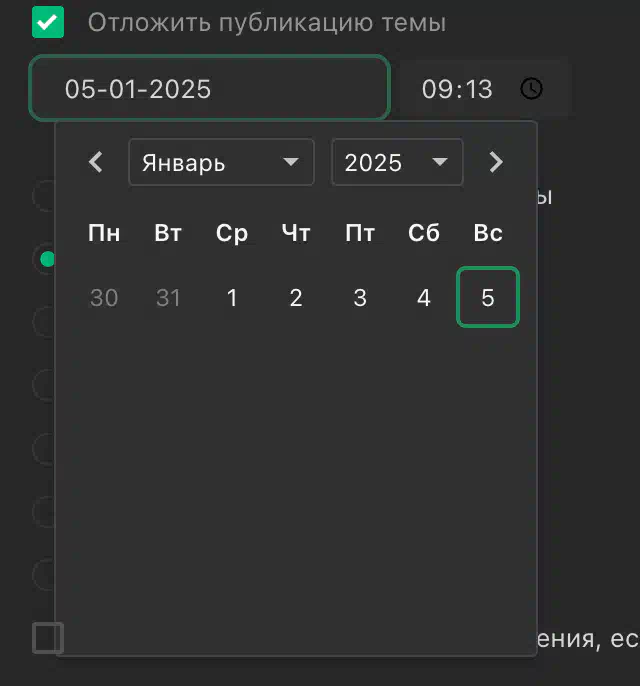The width and height of the screenshot is (640, 686).
Task: Open the Январь month dropdown
Action: point(221,162)
